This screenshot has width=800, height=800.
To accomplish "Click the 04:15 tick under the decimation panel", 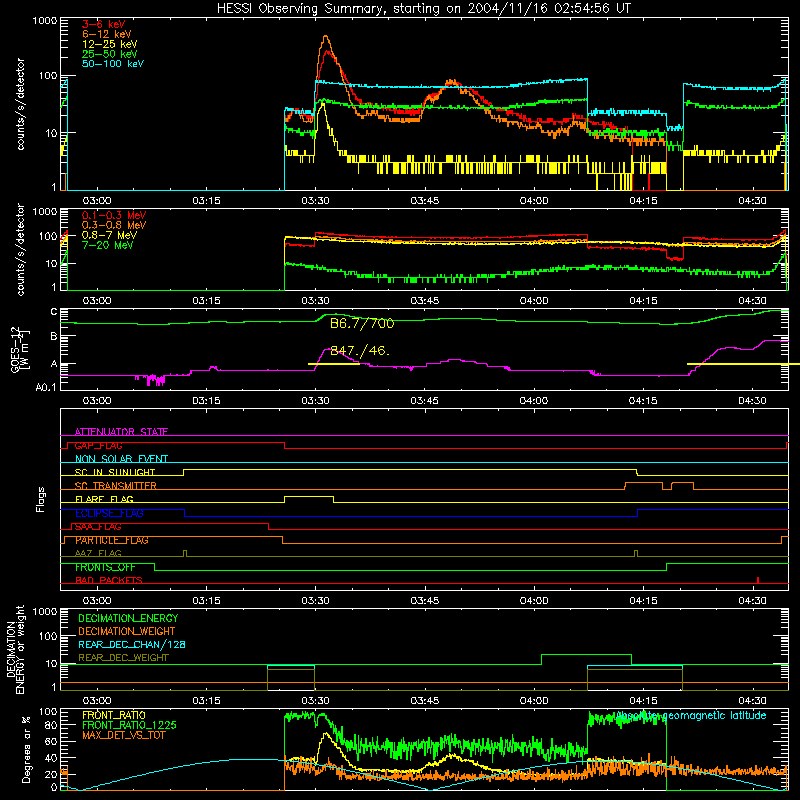I will pyautogui.click(x=643, y=701).
